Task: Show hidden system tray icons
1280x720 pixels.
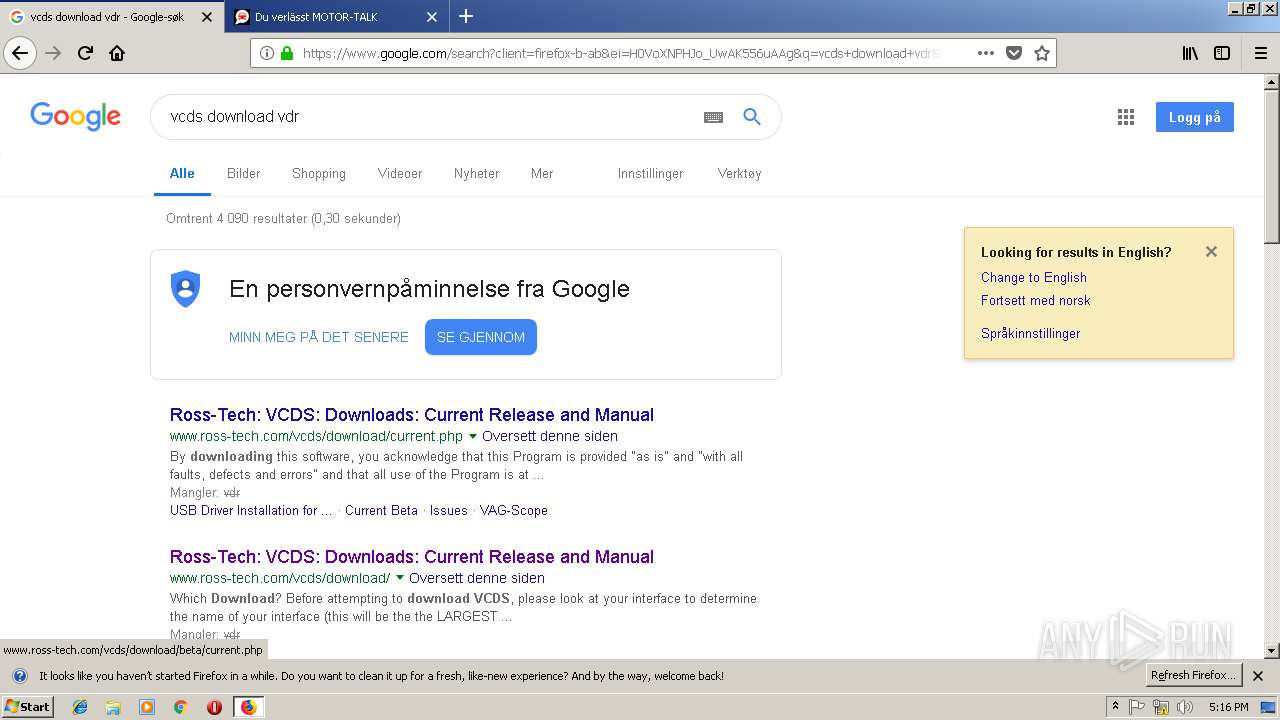Action: click(x=1115, y=707)
